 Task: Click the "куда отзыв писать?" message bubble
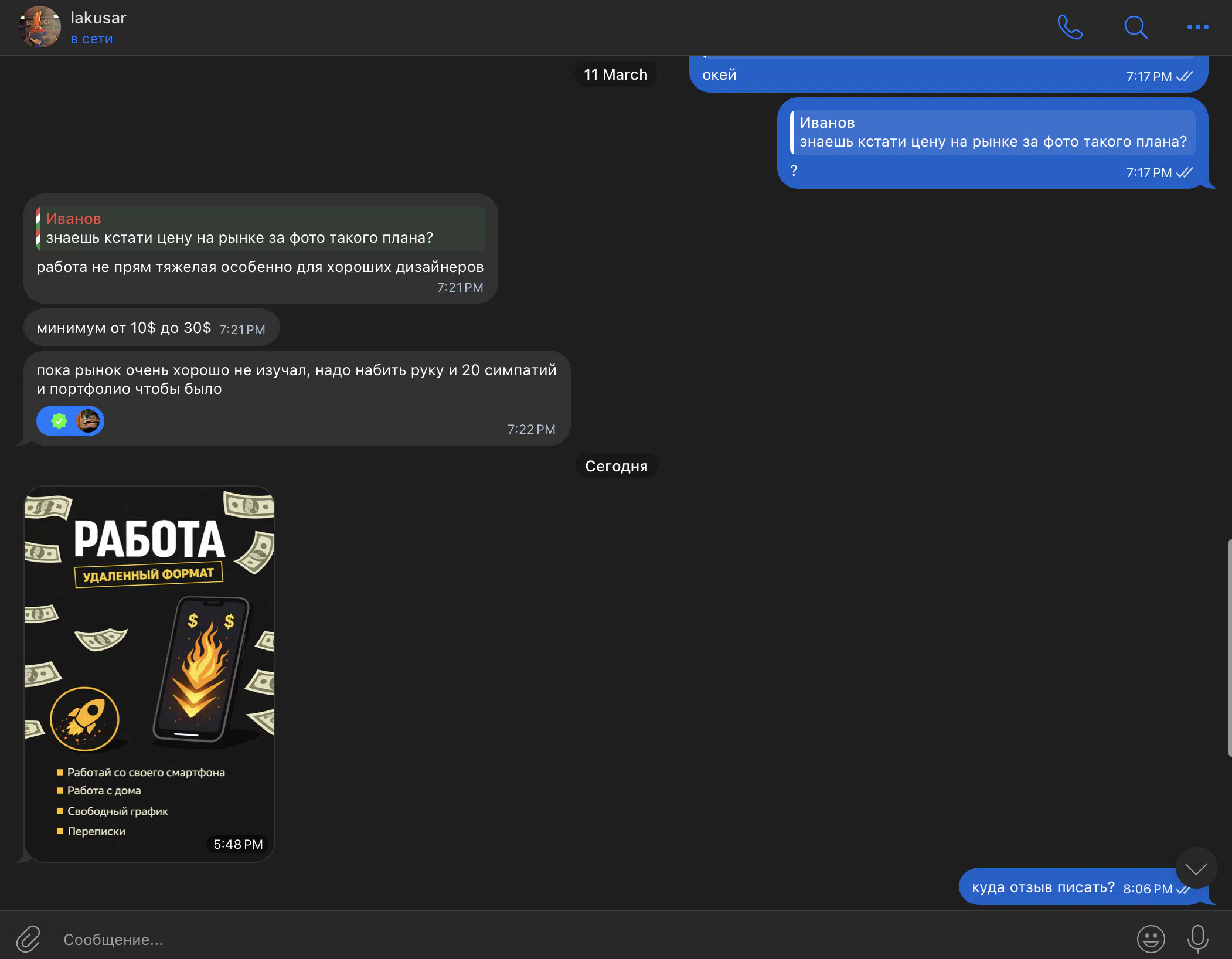tap(1043, 887)
